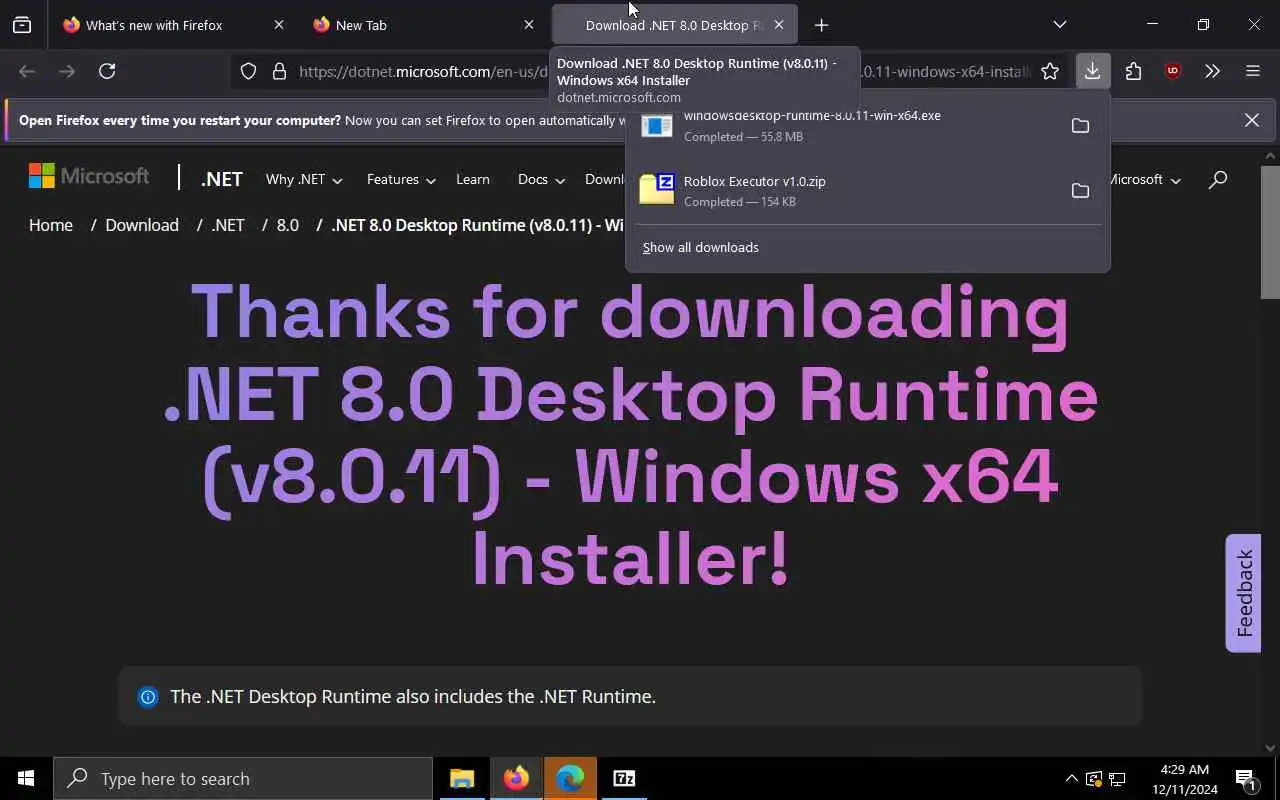Image resolution: width=1280 pixels, height=800 pixels.
Task: Click Microsoft site search magnifier
Action: click(x=1217, y=180)
